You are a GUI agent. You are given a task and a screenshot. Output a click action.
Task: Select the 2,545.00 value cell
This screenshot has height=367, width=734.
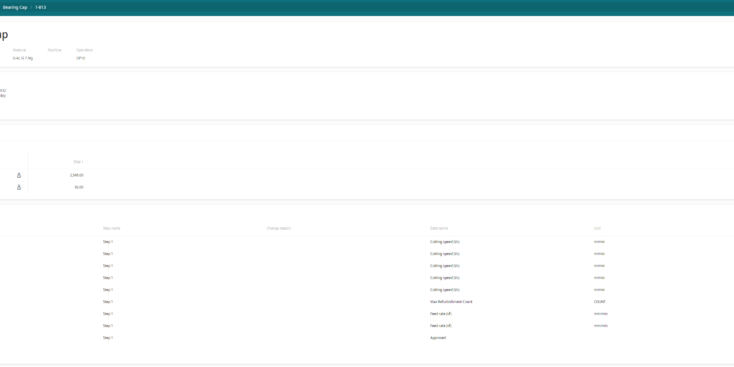(76, 175)
